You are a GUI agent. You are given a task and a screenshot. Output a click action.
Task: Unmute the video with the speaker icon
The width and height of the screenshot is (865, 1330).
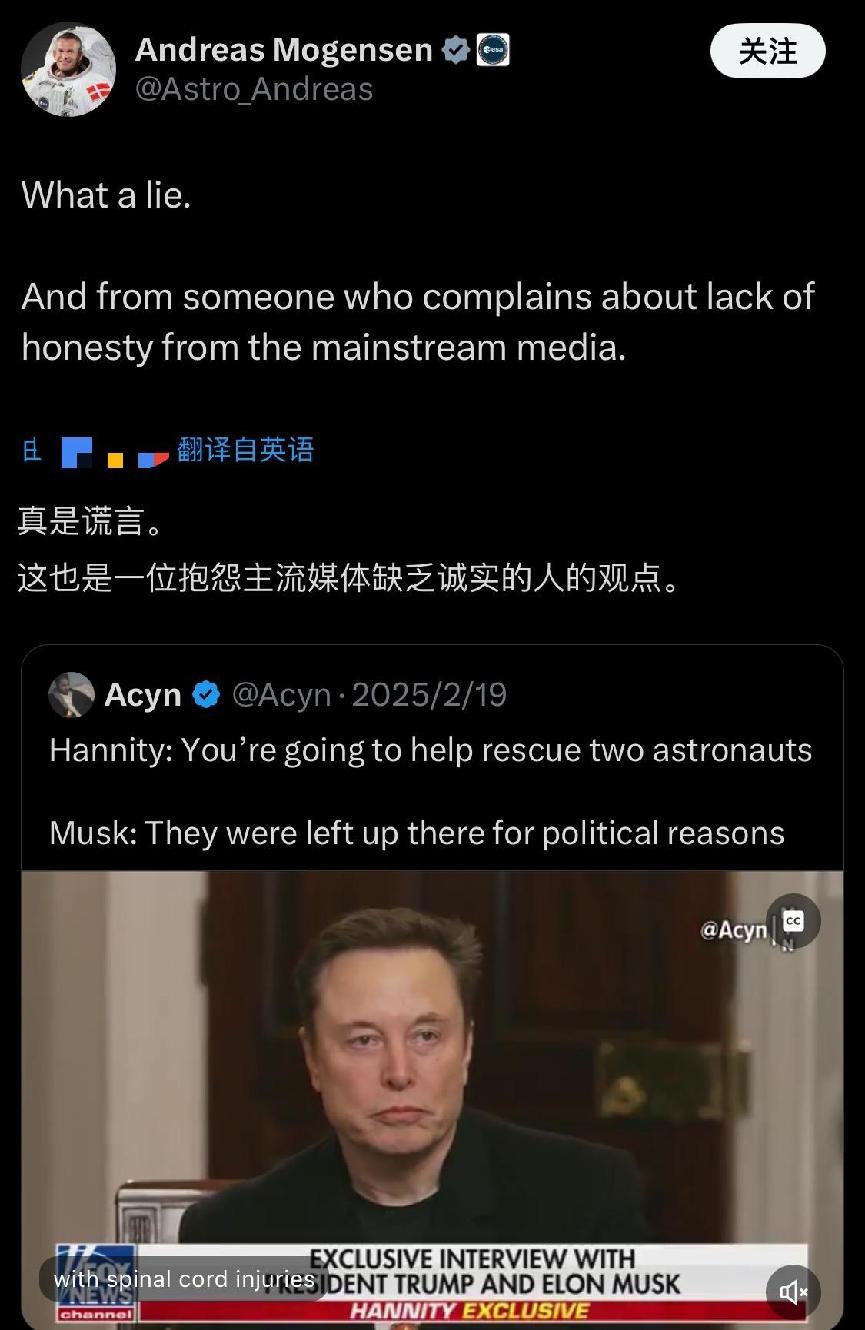794,1292
